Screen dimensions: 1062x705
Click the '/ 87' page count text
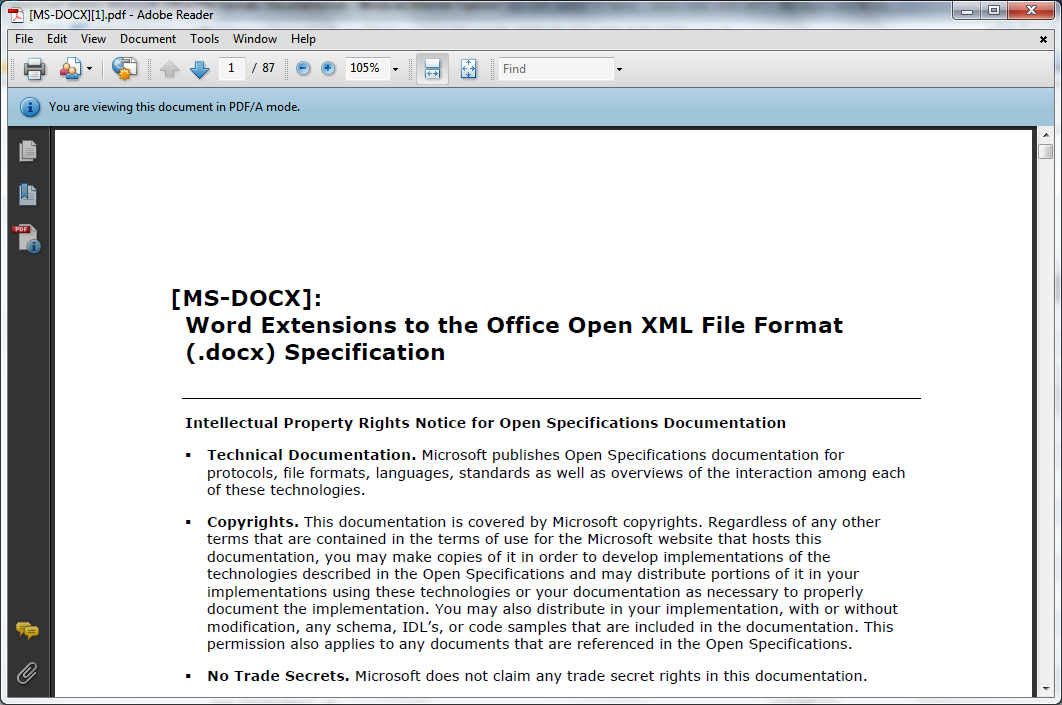click(x=263, y=68)
